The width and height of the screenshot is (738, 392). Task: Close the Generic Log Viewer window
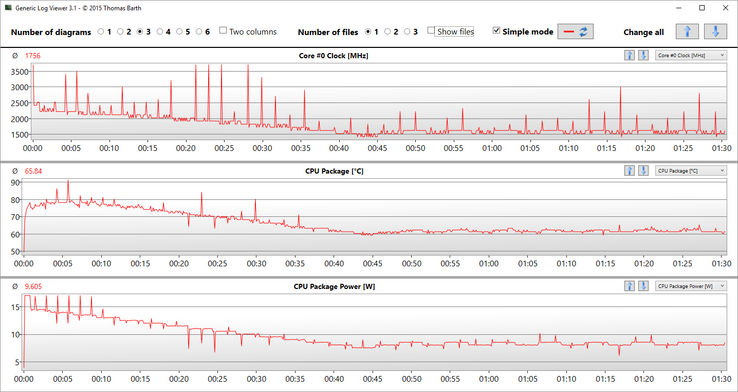point(725,8)
